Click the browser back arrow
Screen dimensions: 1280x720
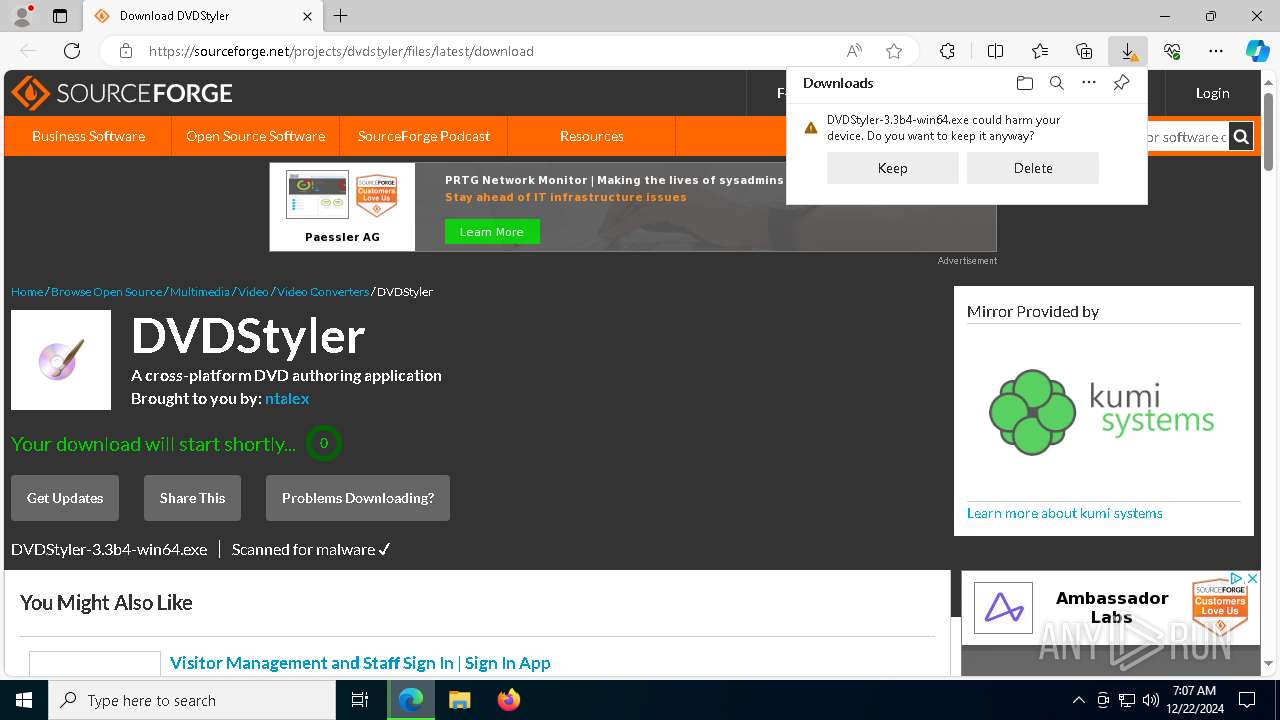pyautogui.click(x=28, y=51)
